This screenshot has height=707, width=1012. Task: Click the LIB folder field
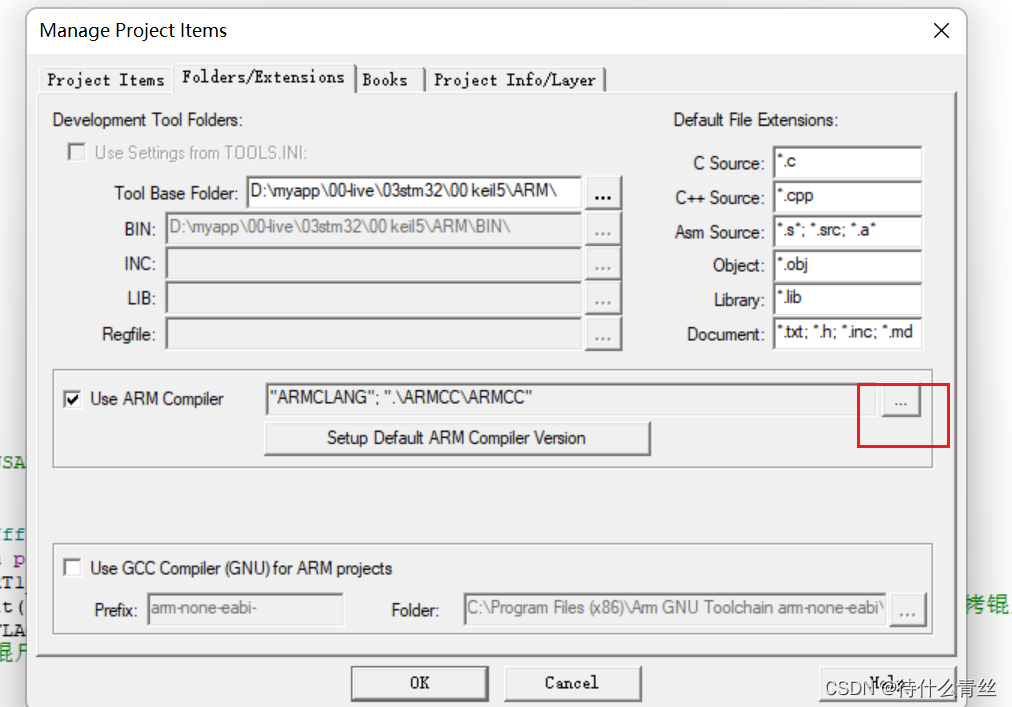(374, 299)
